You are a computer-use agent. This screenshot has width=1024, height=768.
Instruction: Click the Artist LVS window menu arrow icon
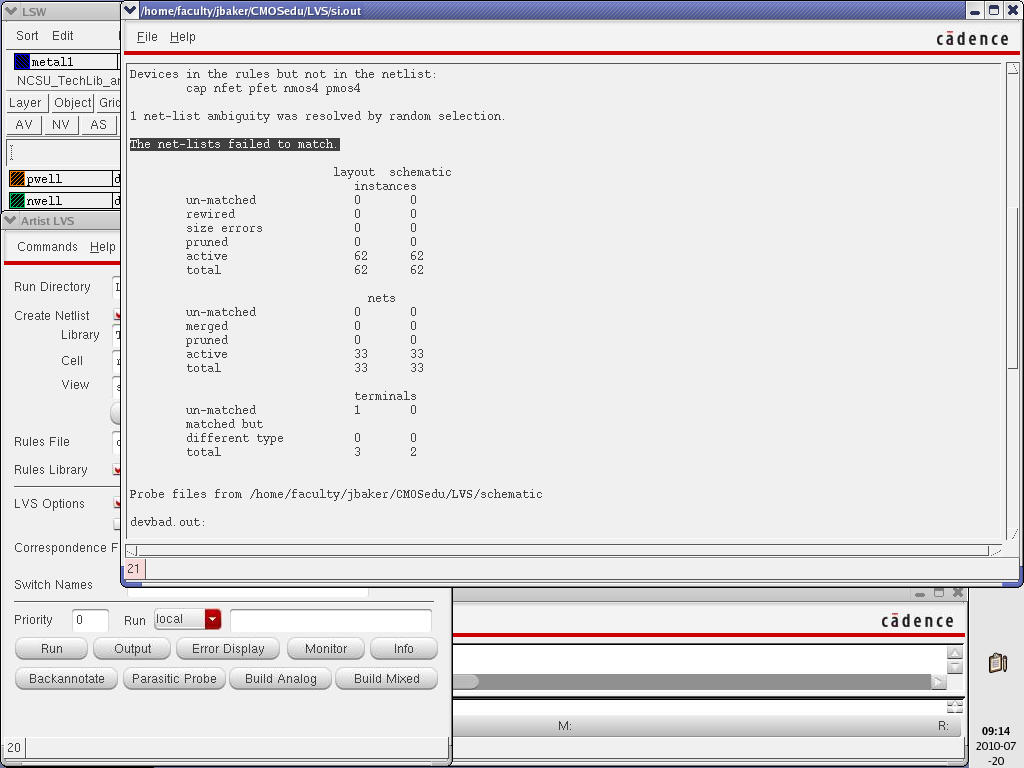click(x=10, y=221)
